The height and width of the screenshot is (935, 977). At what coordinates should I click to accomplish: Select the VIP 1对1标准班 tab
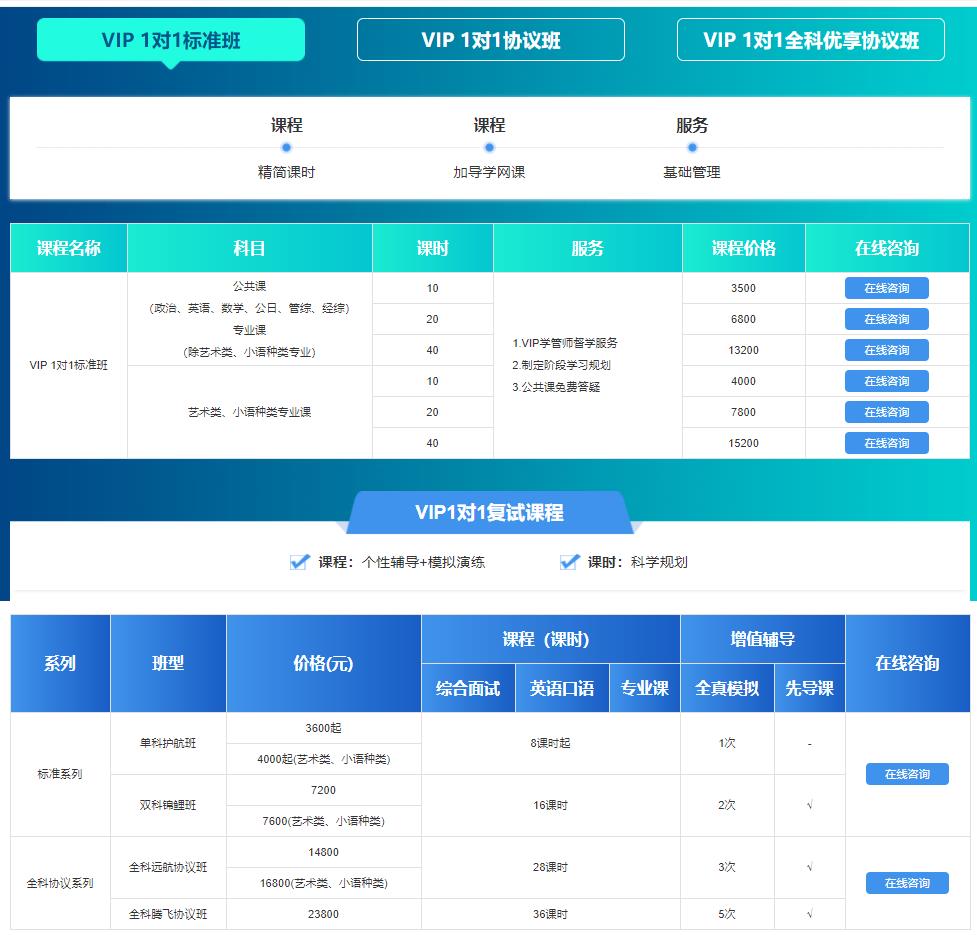pyautogui.click(x=171, y=40)
